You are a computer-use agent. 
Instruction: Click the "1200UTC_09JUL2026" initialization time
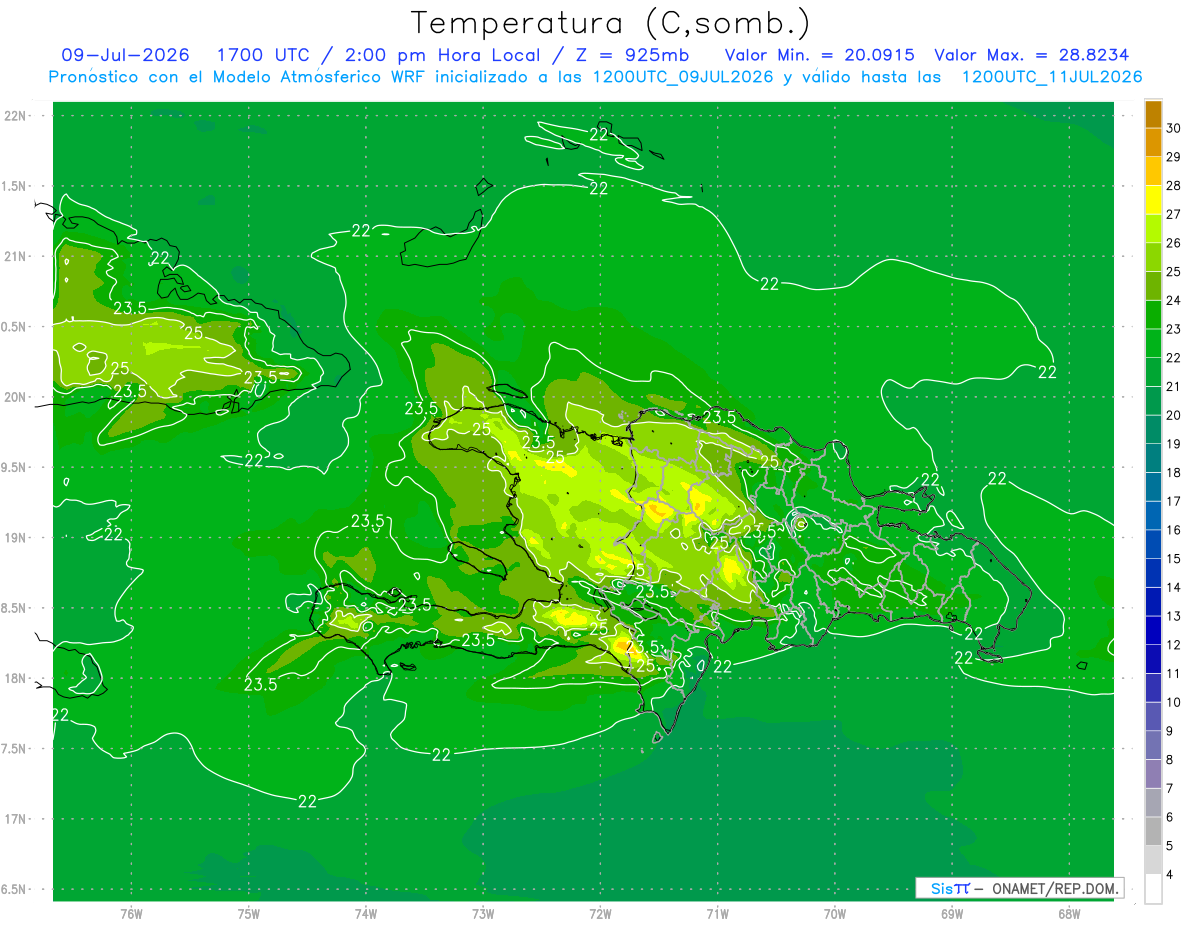tap(683, 77)
